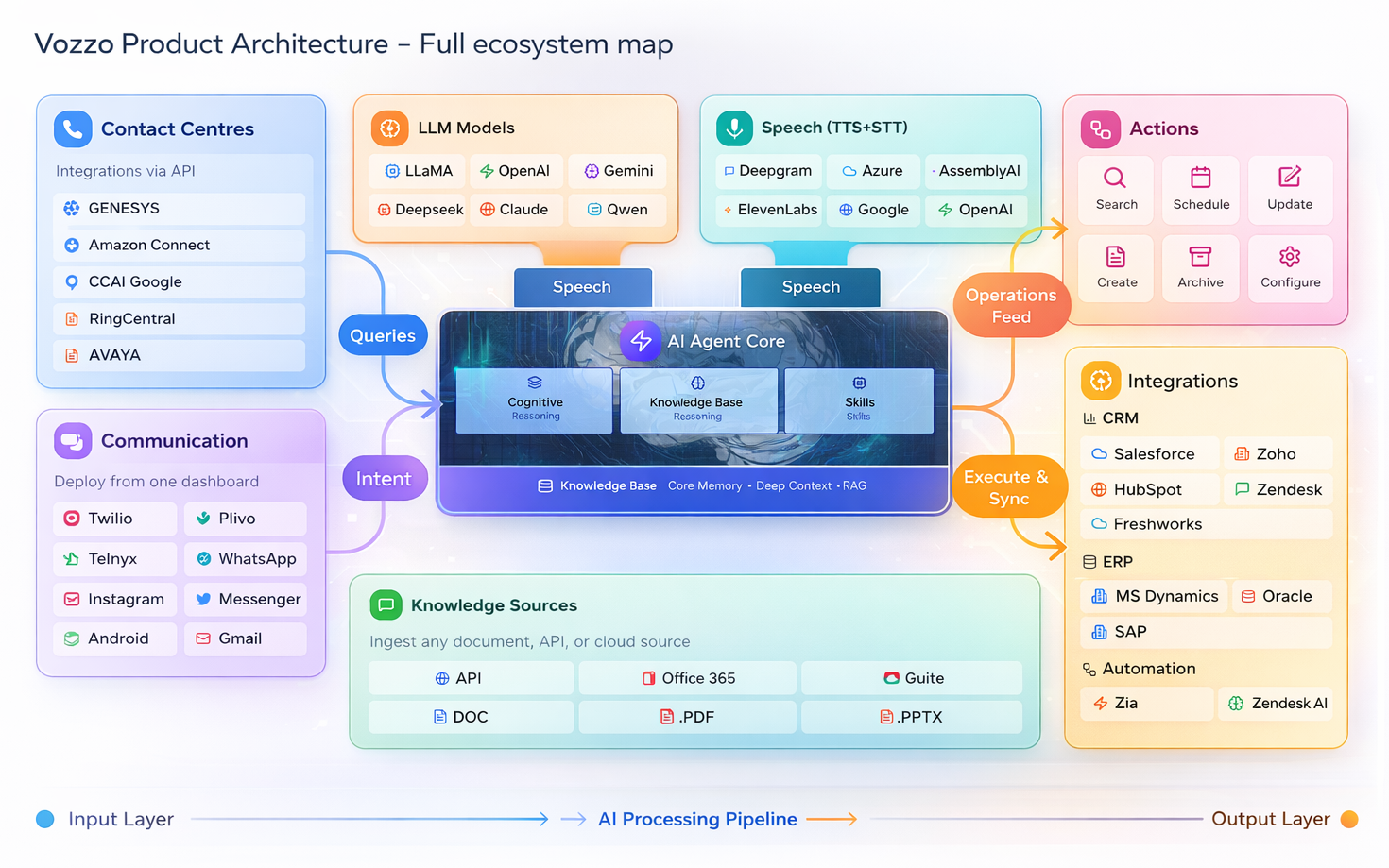Select the Search magnifier action icon

(x=1115, y=178)
